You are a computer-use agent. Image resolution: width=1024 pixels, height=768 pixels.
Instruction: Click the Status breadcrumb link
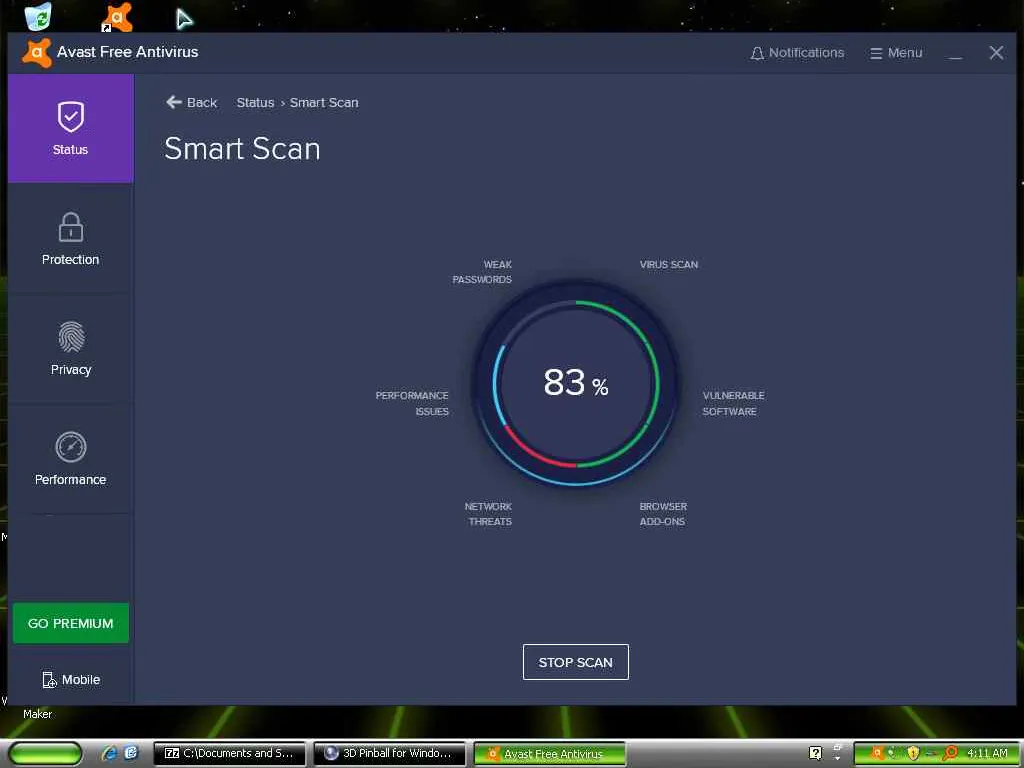coord(255,103)
